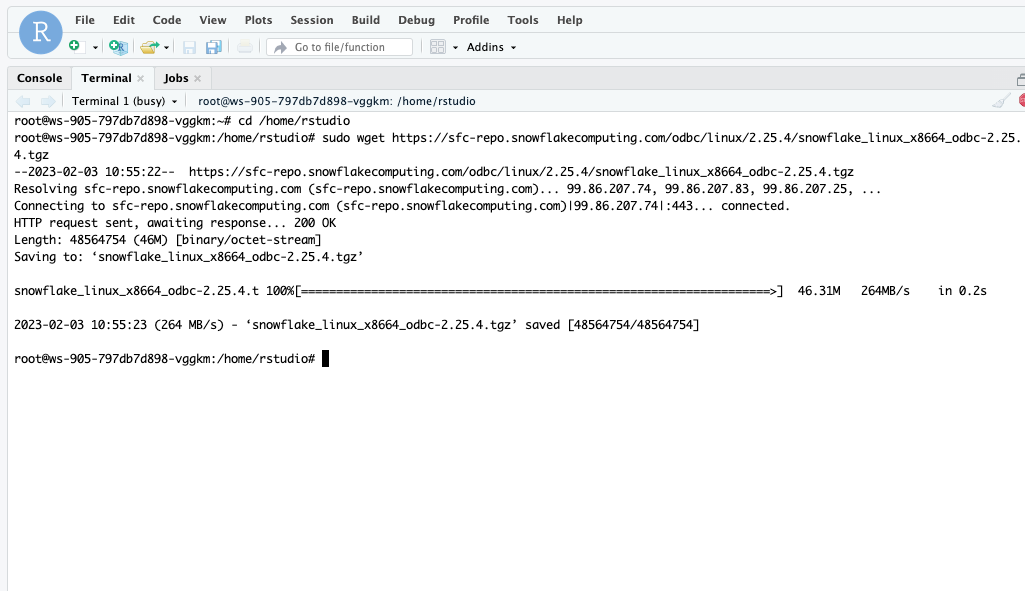The height and width of the screenshot is (591, 1025).
Task: Expand the recent files dropdown arrow
Action: [167, 47]
